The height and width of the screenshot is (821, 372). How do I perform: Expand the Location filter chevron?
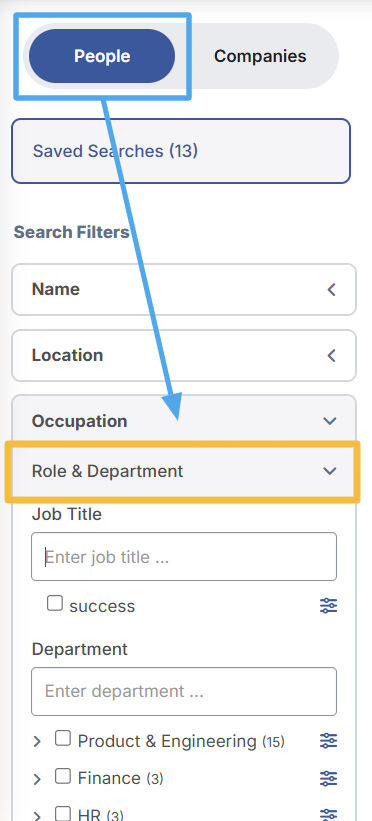[331, 356]
